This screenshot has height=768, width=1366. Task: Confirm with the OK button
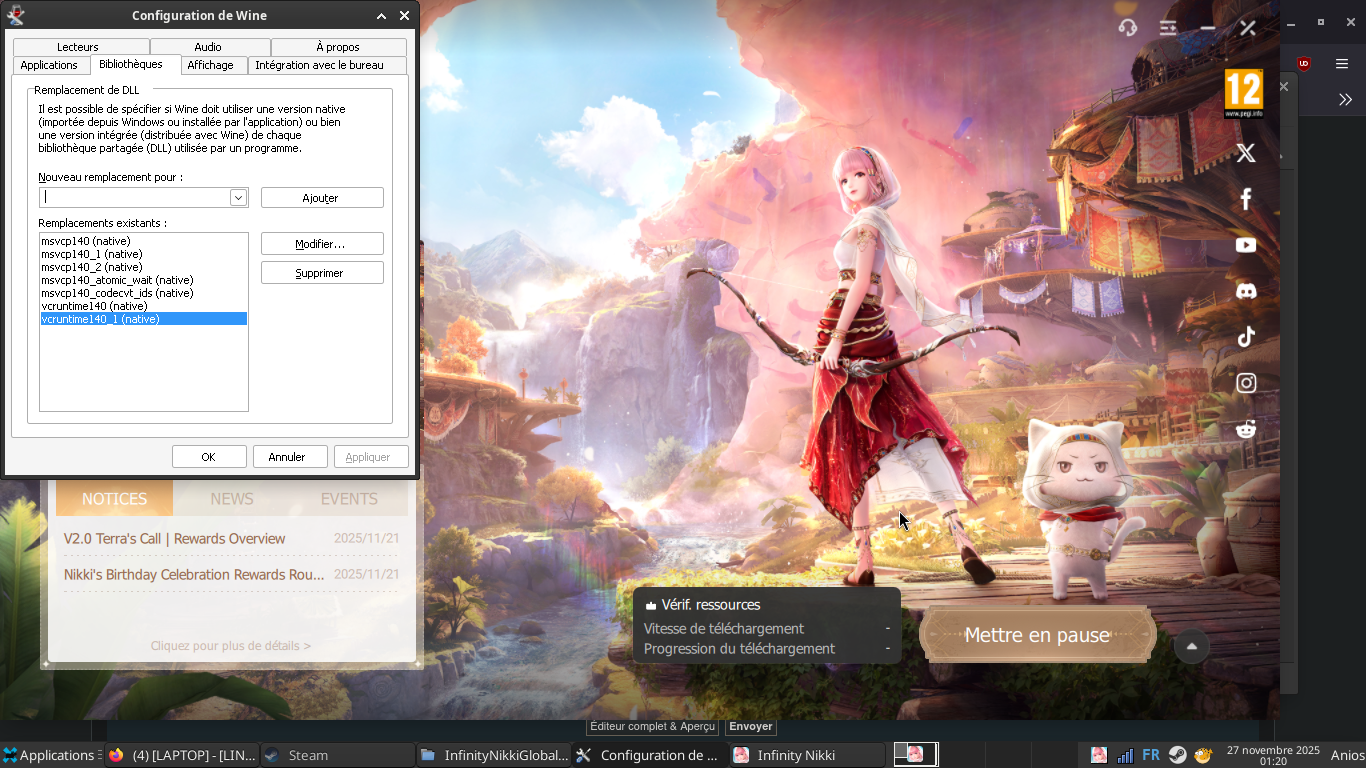pyautogui.click(x=209, y=457)
